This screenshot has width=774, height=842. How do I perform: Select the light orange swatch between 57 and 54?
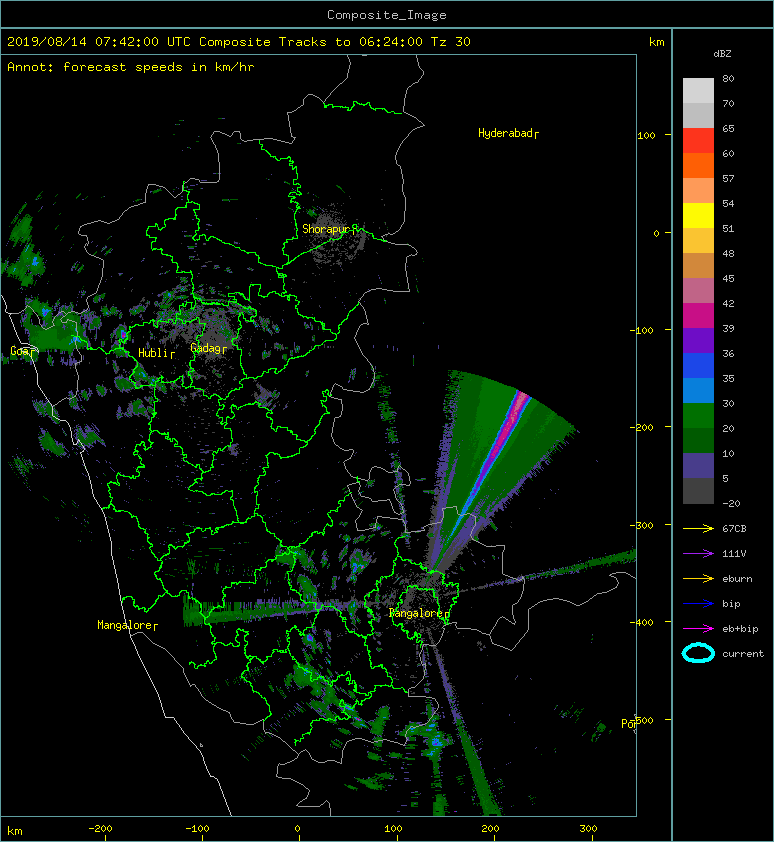698,191
